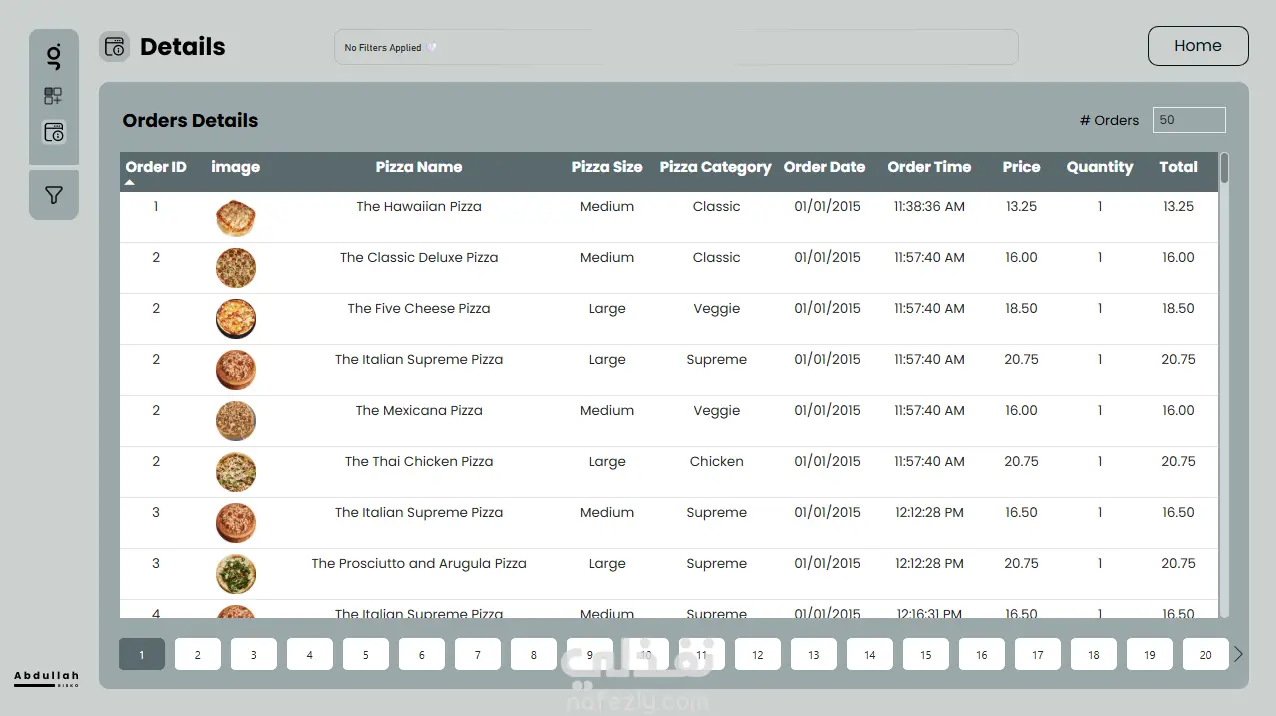Viewport: 1276px width, 716px height.
Task: Open the dashboard overview icon in sidebar
Action: click(53, 96)
